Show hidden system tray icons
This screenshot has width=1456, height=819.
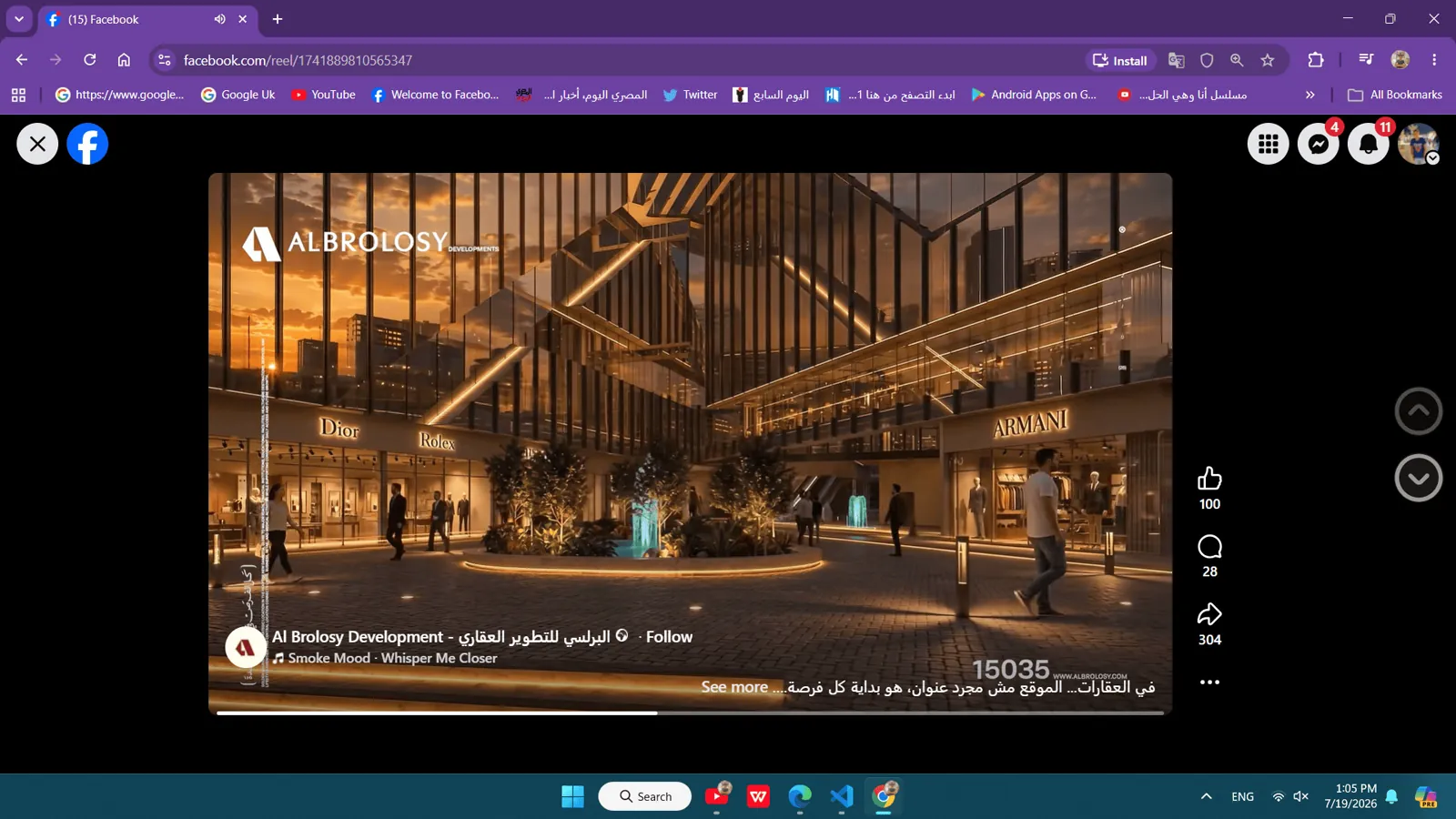pyautogui.click(x=1207, y=796)
